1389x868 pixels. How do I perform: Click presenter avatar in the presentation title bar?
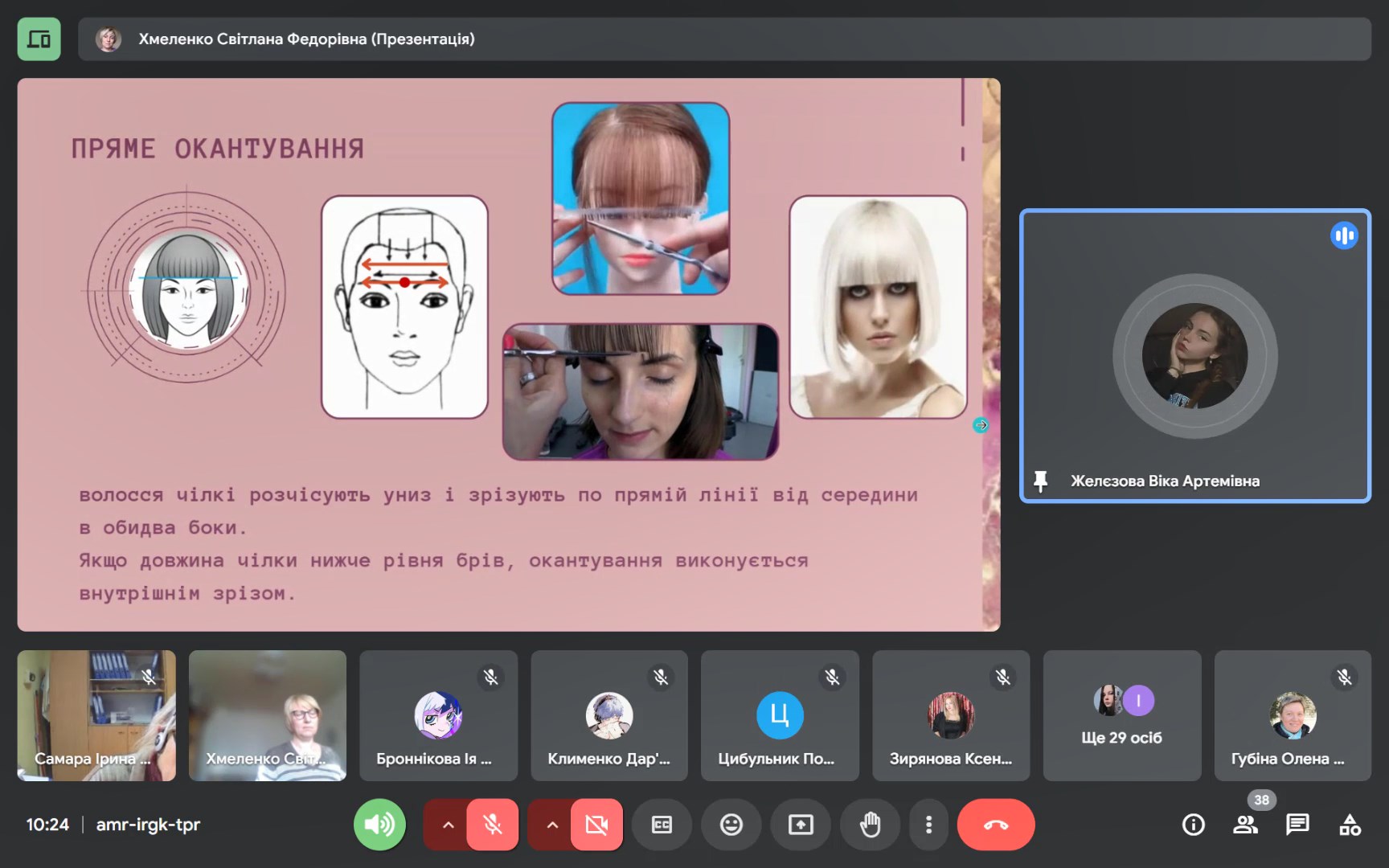coord(109,39)
